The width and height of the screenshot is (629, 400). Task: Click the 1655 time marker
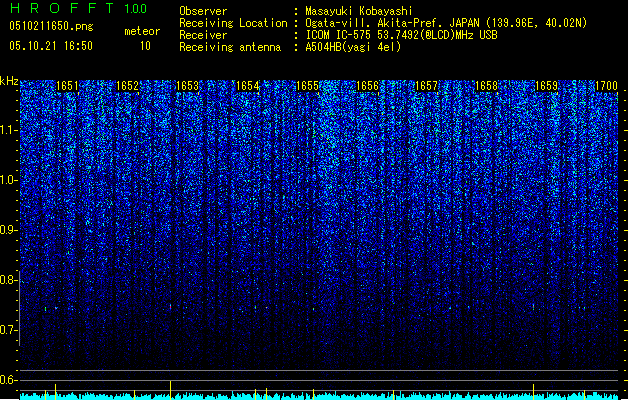tap(307, 86)
